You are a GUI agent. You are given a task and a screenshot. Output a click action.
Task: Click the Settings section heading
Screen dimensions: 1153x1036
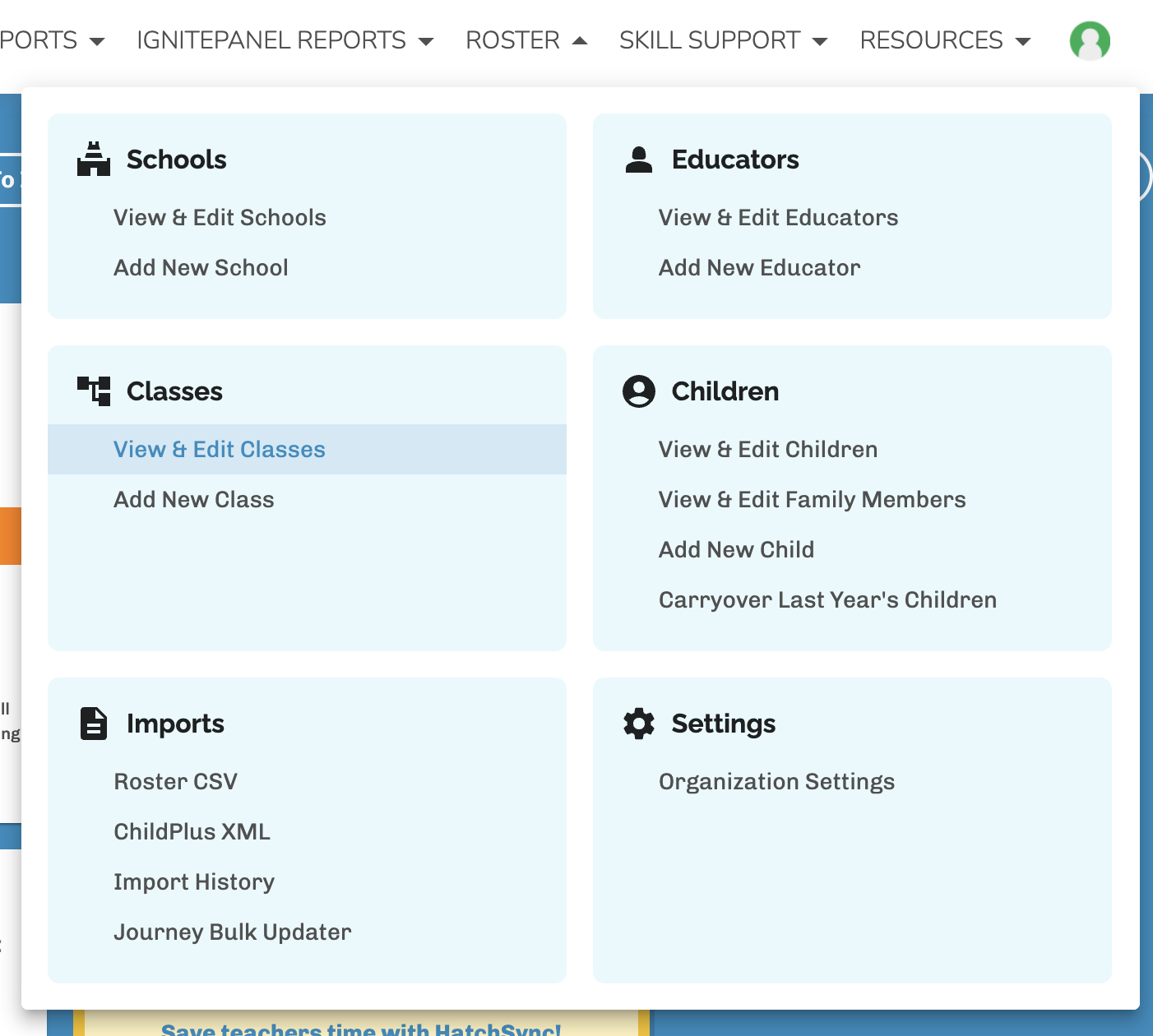point(724,724)
